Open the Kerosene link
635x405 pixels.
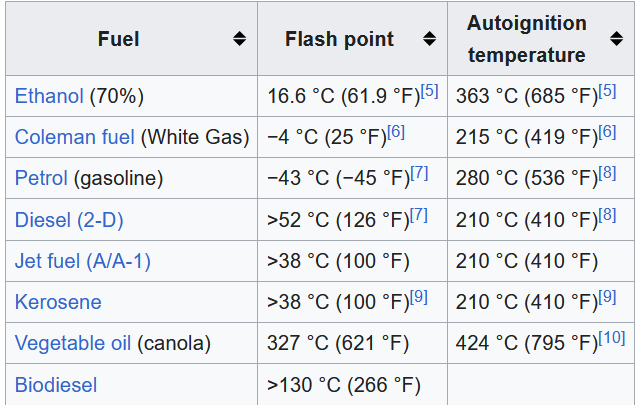coord(58,302)
